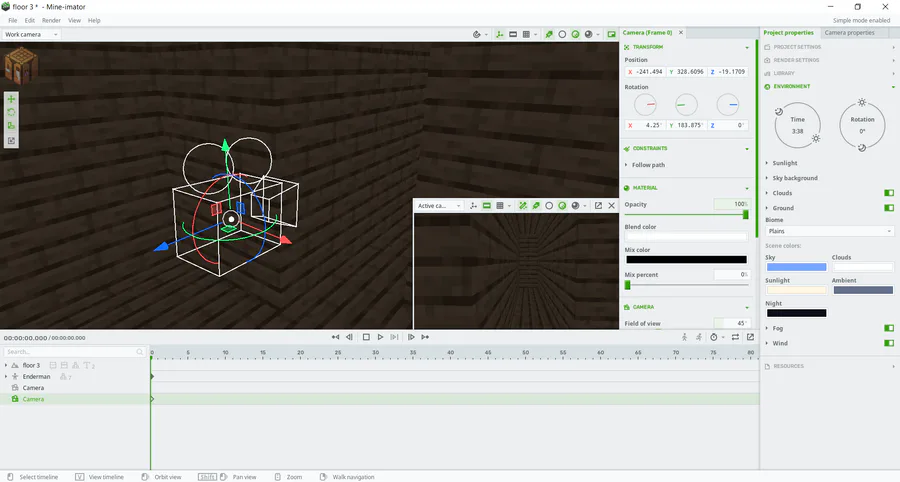The image size is (900, 482).
Task: Click the Sky color swatch
Action: coord(797,267)
